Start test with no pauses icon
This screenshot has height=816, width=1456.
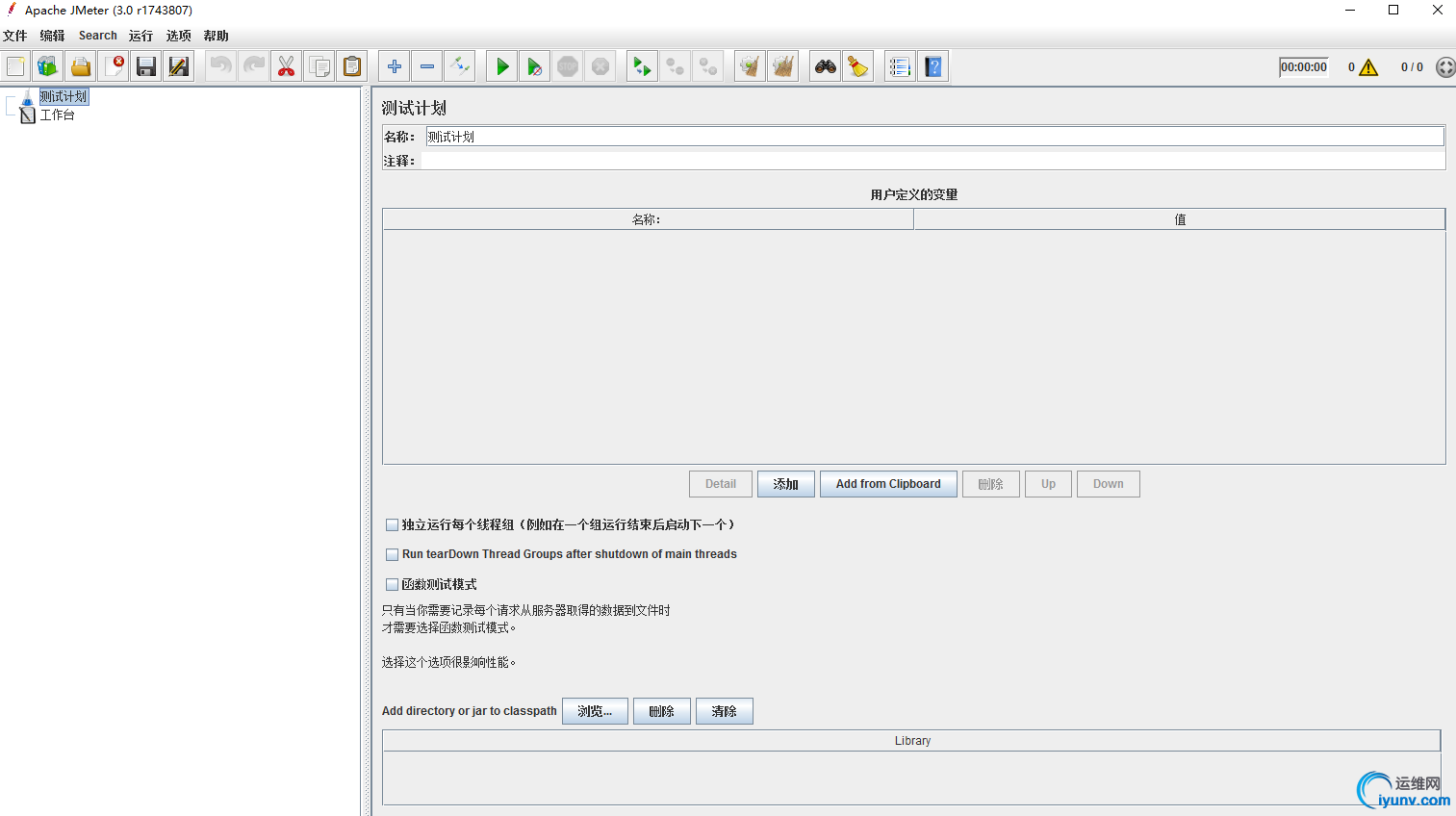click(535, 66)
